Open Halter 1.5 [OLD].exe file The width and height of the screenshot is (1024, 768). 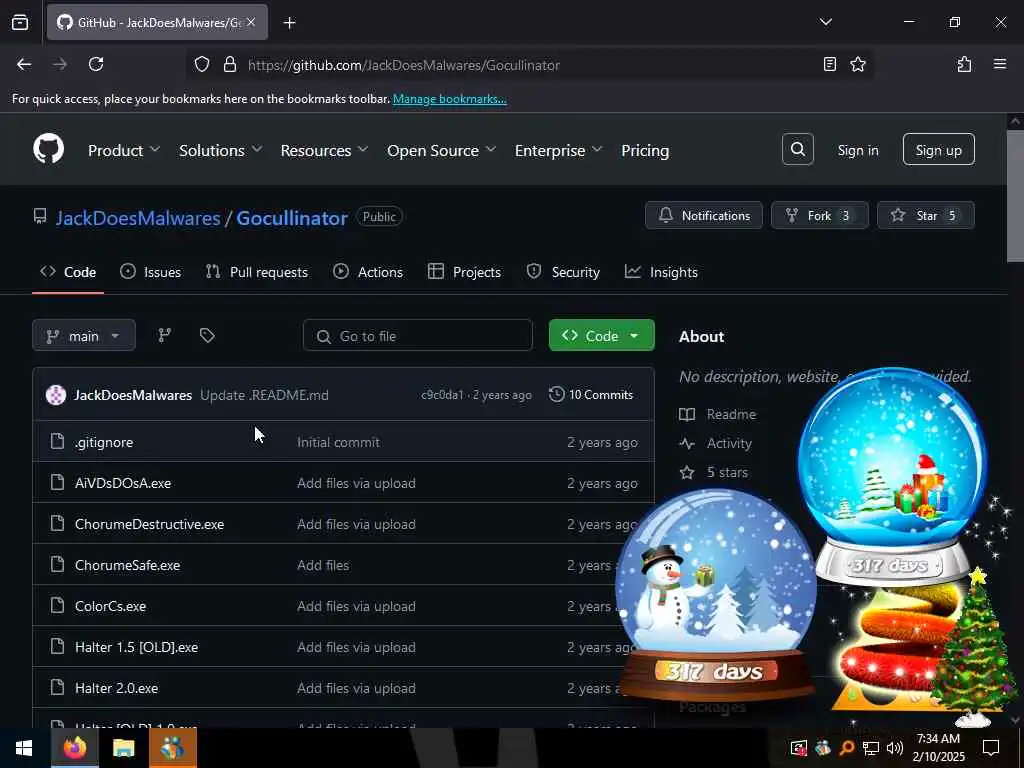(x=136, y=647)
